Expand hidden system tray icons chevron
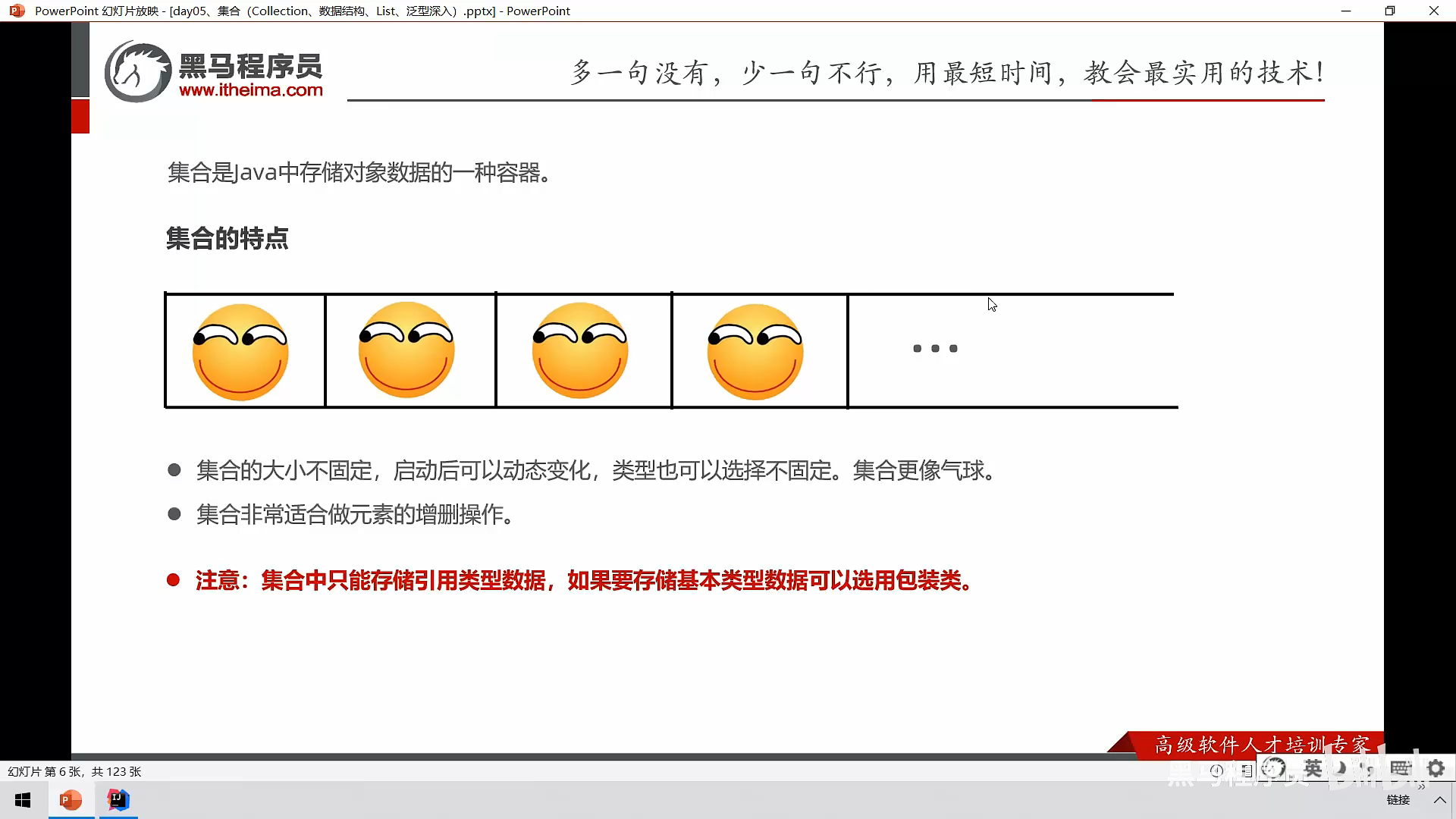This screenshot has height=819, width=1456. coord(1439,800)
